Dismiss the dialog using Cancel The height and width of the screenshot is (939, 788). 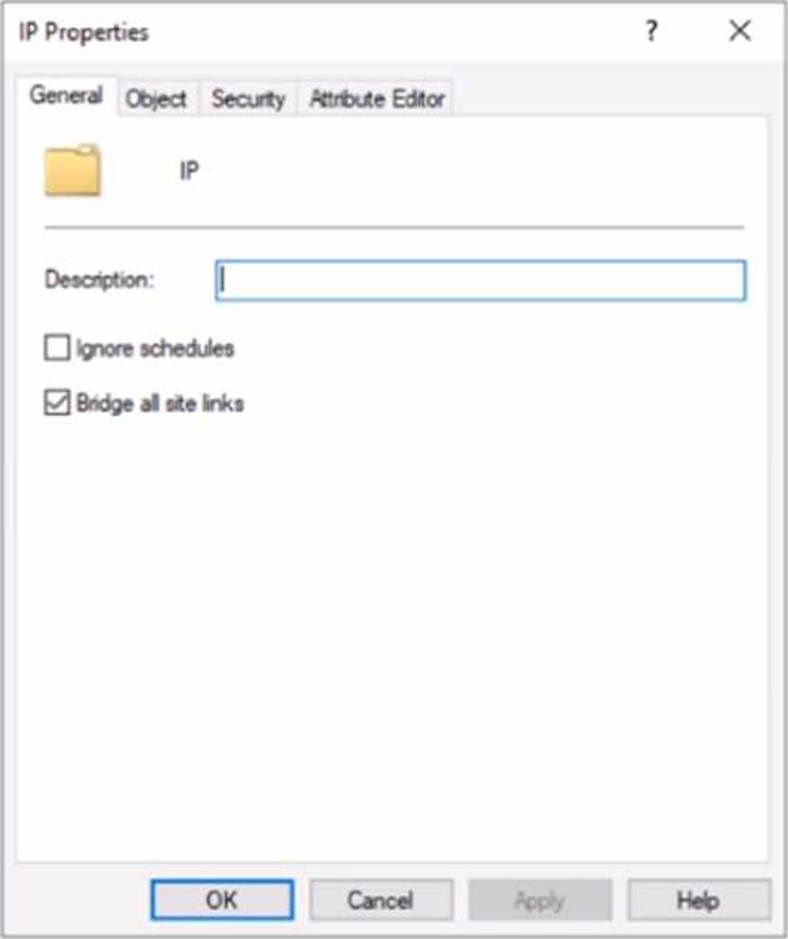pyautogui.click(x=381, y=899)
